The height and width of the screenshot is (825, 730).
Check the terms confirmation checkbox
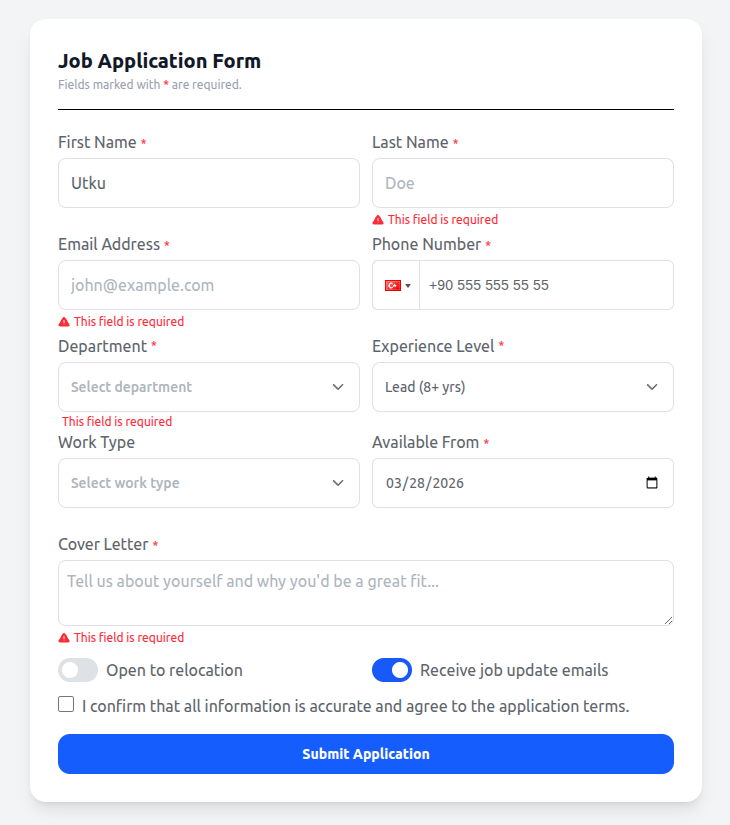click(x=66, y=704)
